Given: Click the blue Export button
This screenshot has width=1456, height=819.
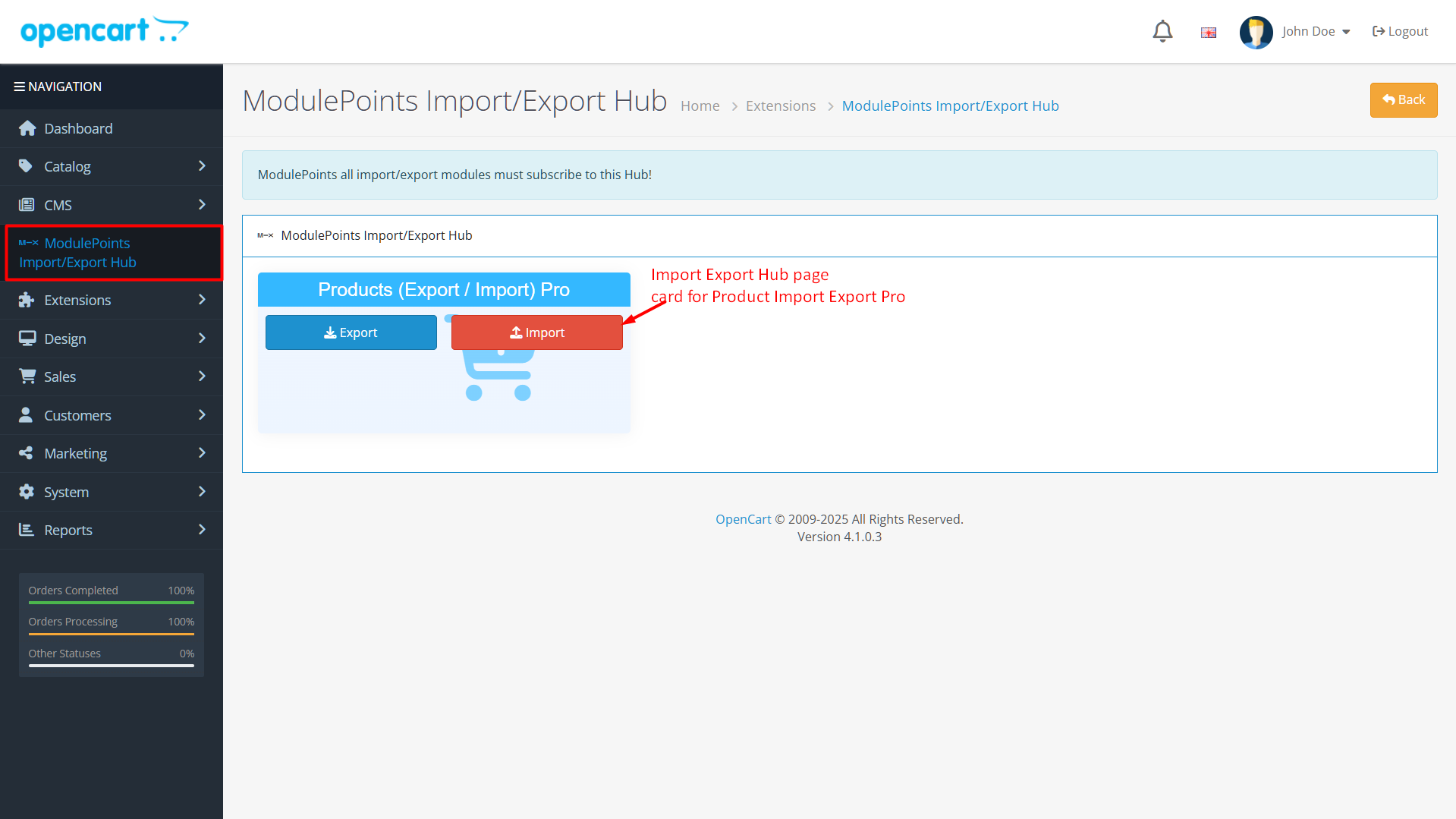Looking at the screenshot, I should pyautogui.click(x=351, y=332).
